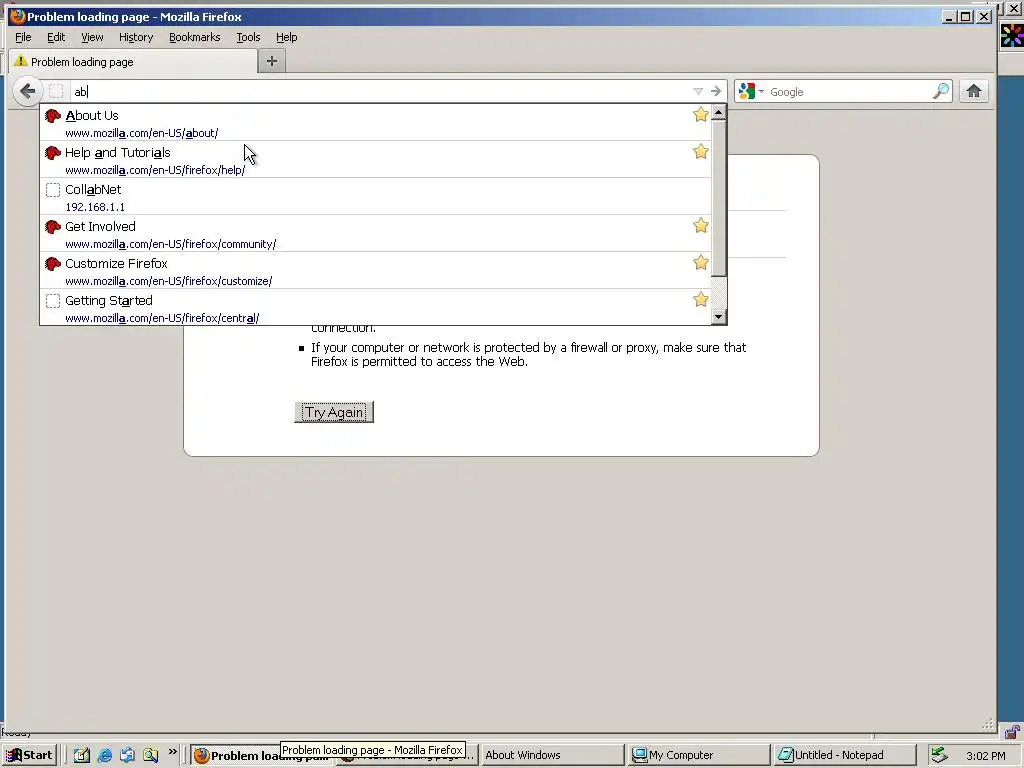Open the Help menu

pyautogui.click(x=287, y=37)
